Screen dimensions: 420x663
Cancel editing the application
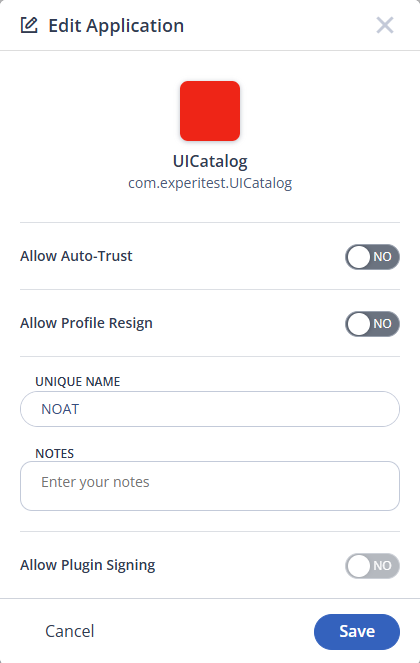click(x=70, y=631)
